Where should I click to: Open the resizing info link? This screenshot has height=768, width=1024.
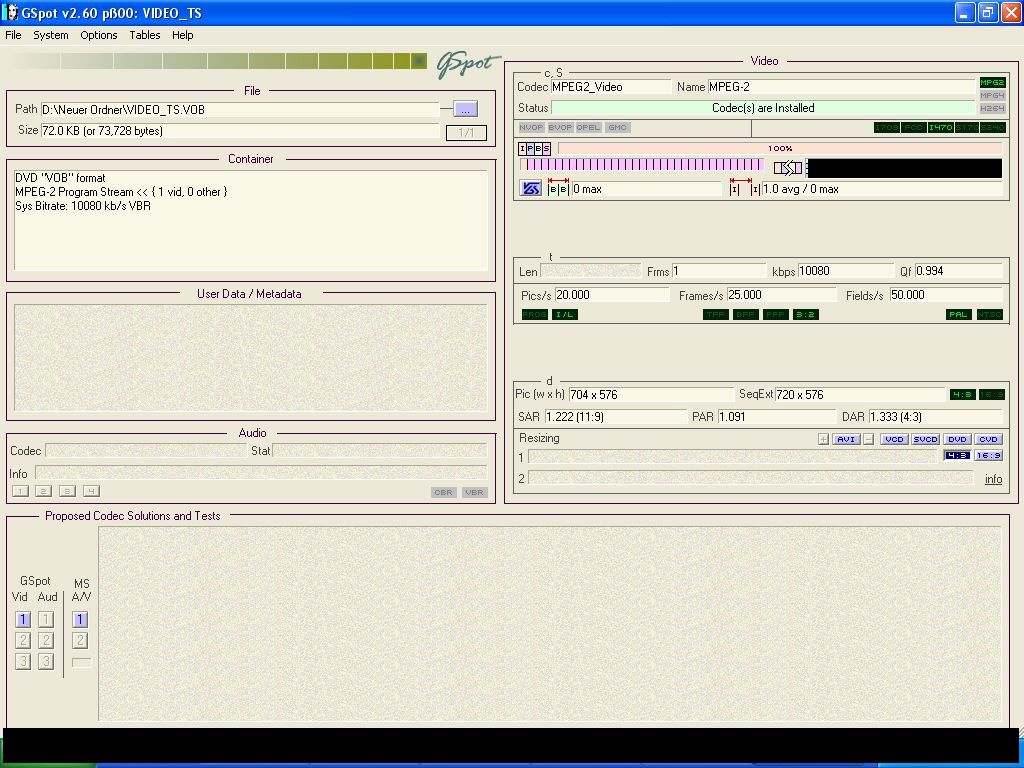tap(993, 479)
